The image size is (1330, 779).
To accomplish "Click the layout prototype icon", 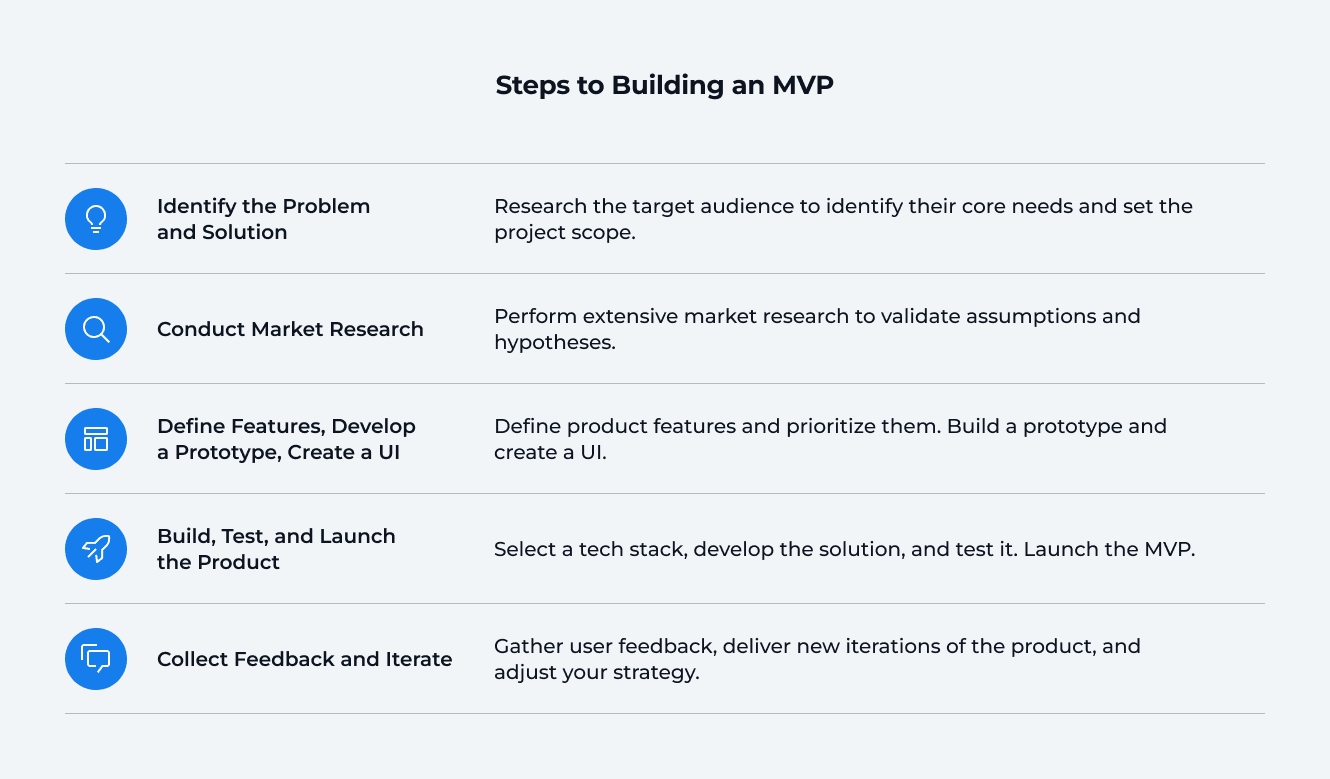I will [96, 439].
